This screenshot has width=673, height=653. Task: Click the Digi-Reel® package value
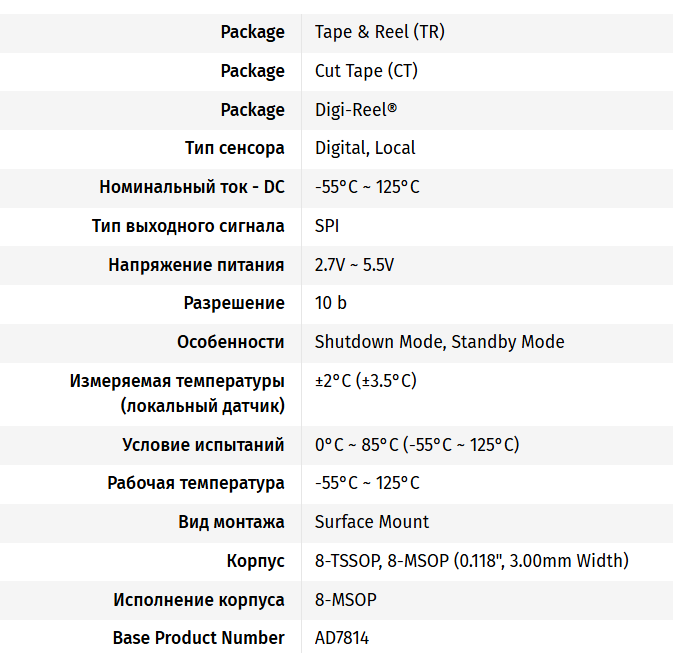(x=356, y=110)
